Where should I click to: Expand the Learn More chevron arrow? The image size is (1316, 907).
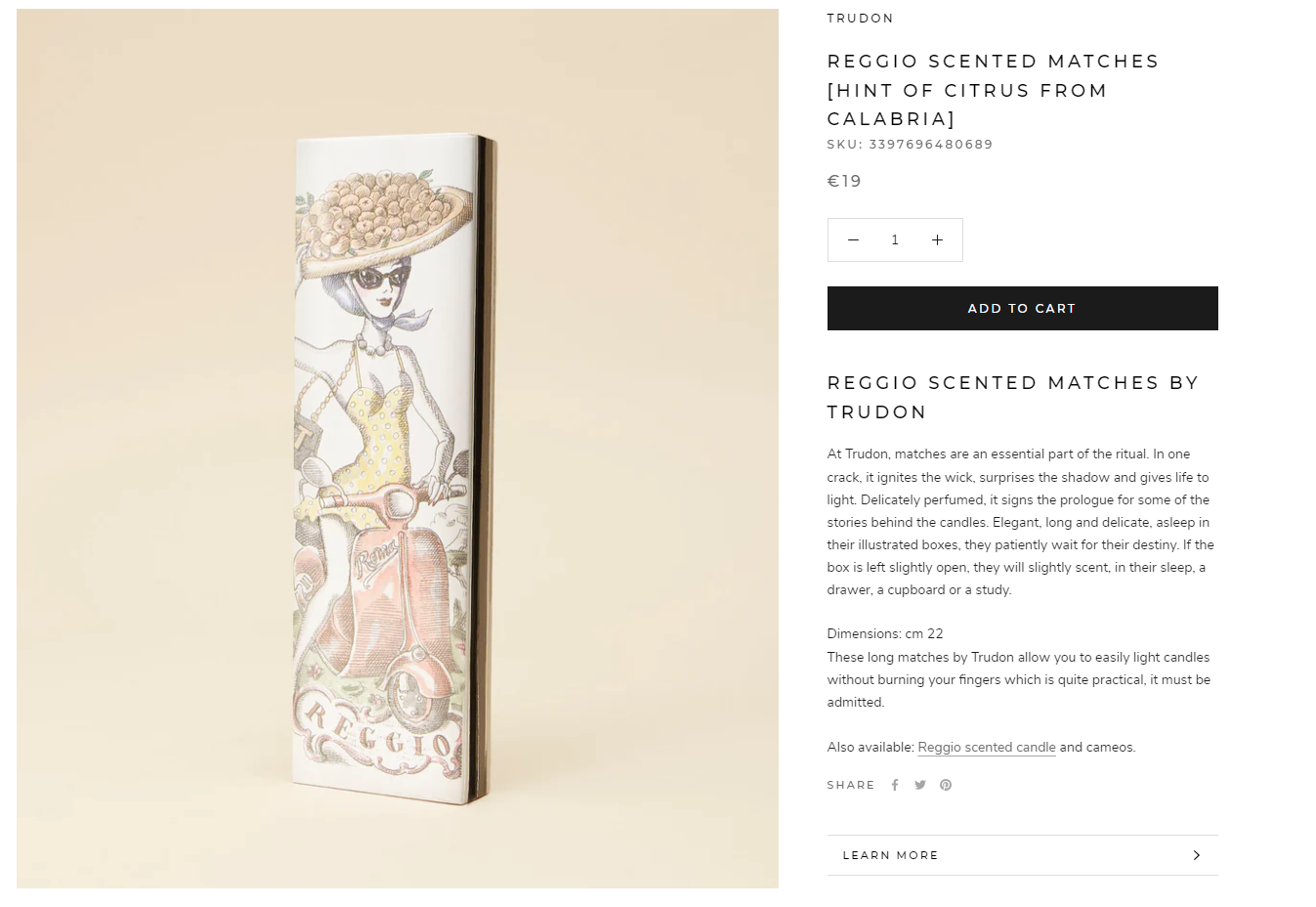1197,855
